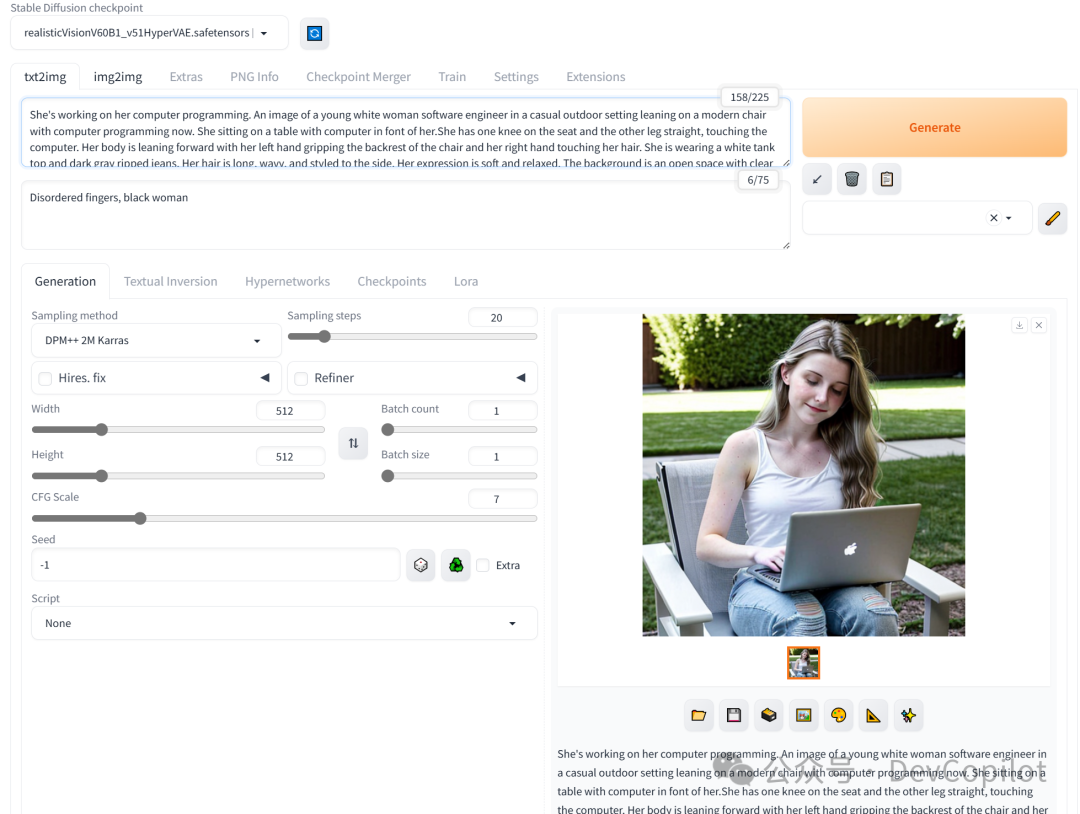Viewport: 1080px width, 814px height.
Task: Click the clipboard apply-styles icon
Action: pos(887,180)
